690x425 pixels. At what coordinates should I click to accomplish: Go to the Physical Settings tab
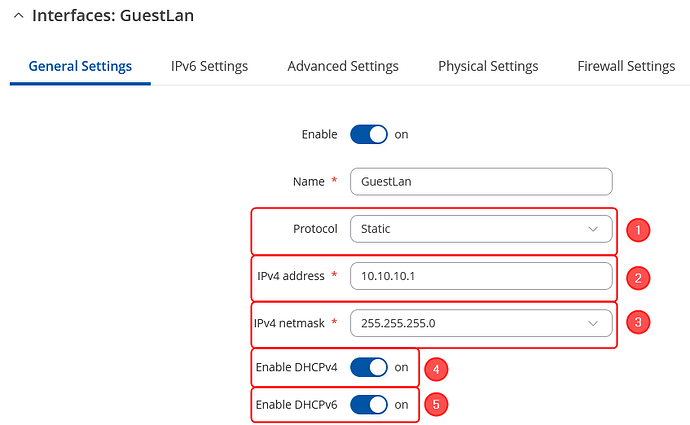tap(488, 66)
